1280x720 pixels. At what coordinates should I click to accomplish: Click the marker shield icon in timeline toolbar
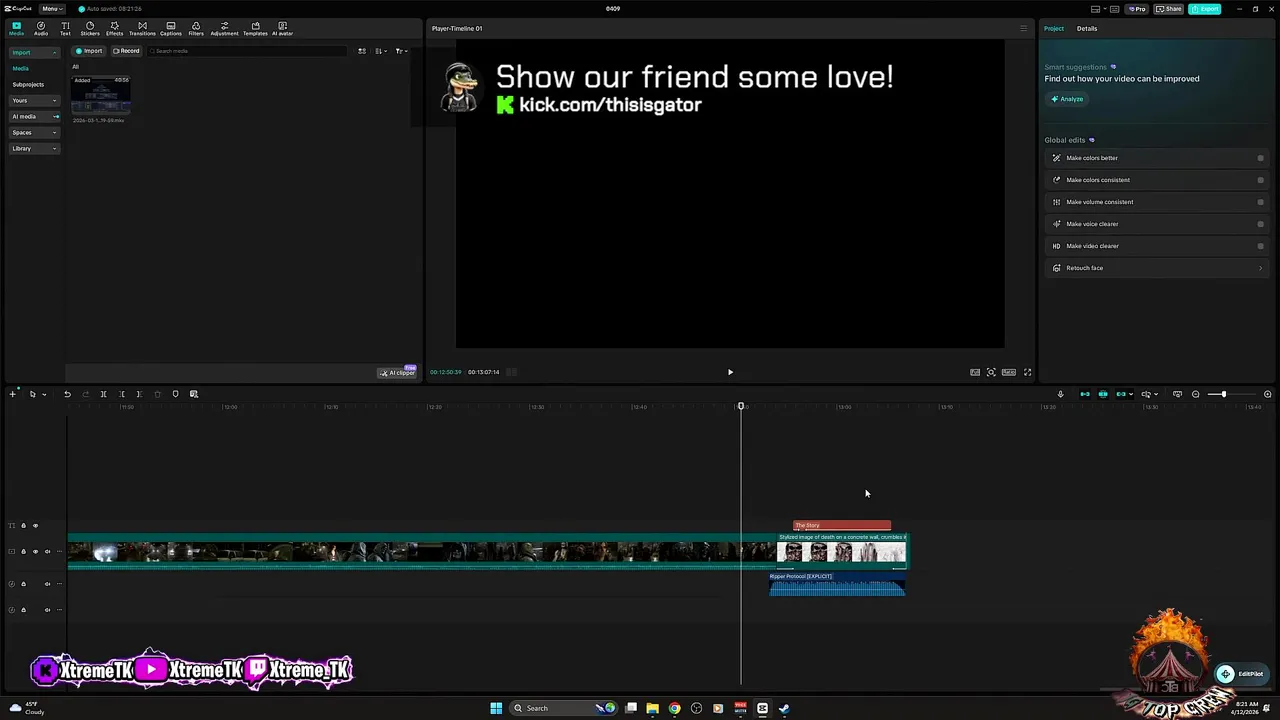(x=175, y=394)
